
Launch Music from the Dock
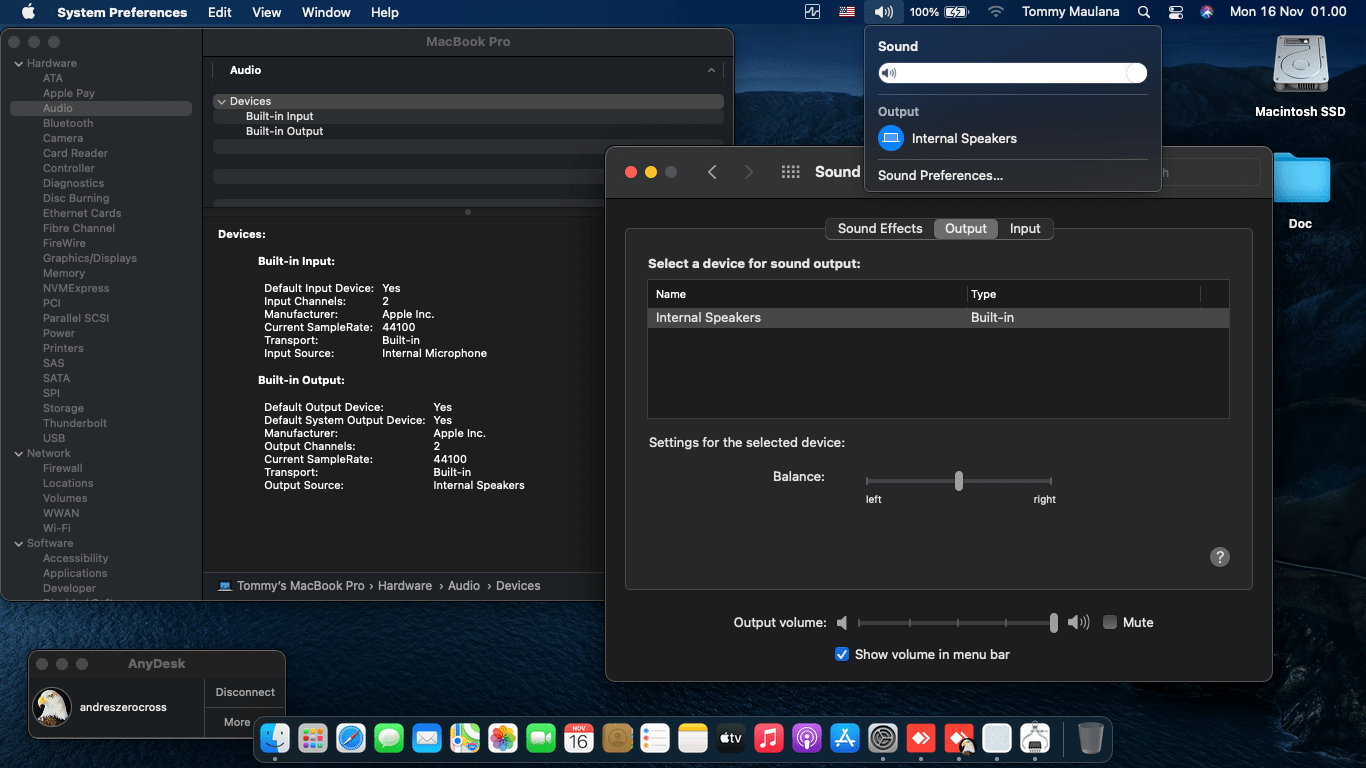click(768, 739)
